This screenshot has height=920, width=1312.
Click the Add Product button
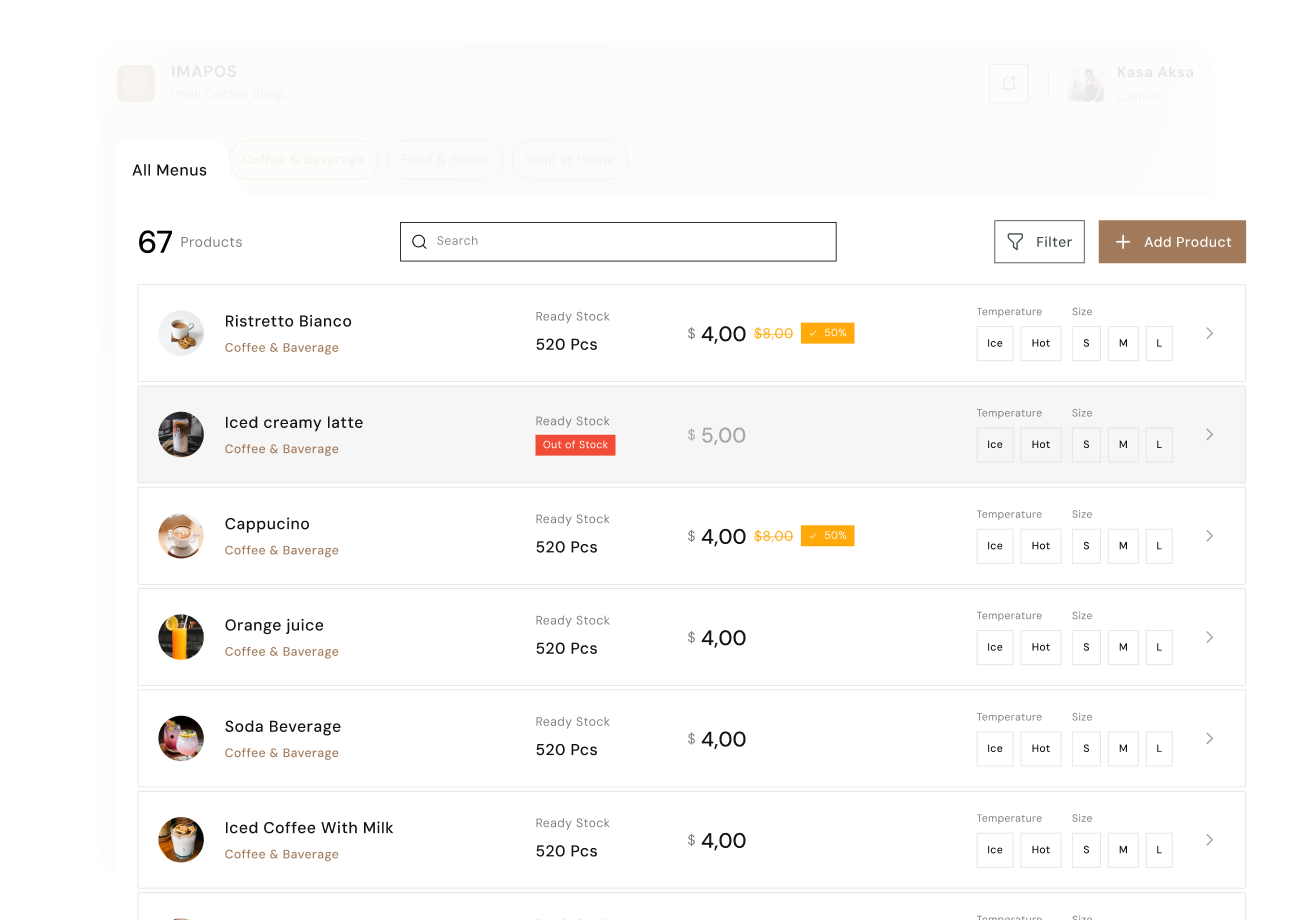coord(1172,241)
